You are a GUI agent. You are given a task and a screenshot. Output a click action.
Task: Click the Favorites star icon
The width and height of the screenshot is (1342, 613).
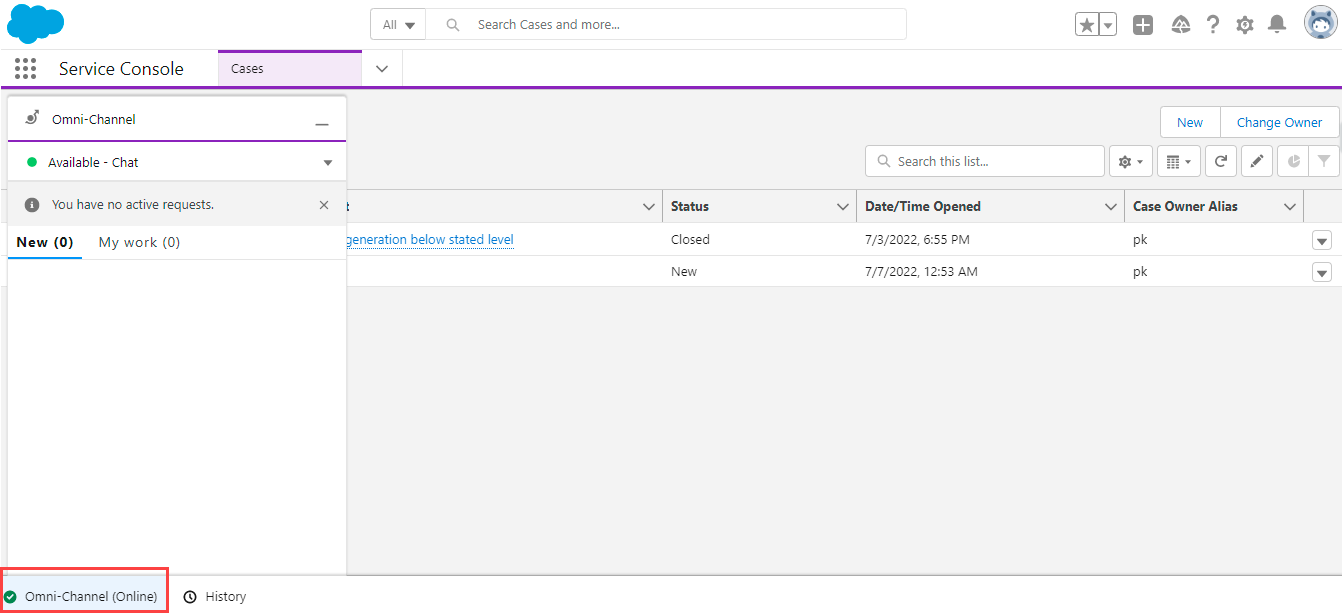point(1087,25)
